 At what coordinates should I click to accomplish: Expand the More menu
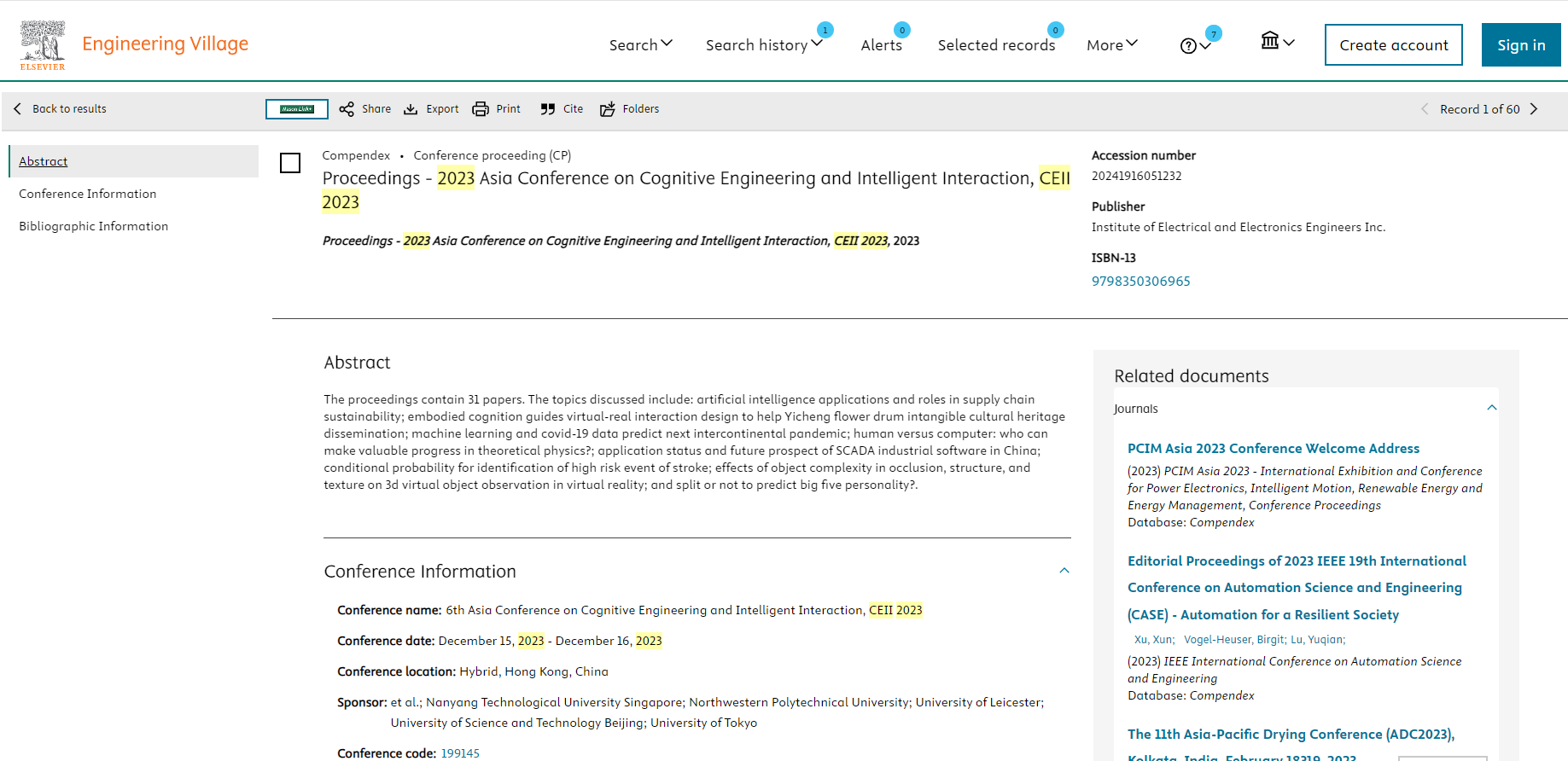tap(1111, 44)
